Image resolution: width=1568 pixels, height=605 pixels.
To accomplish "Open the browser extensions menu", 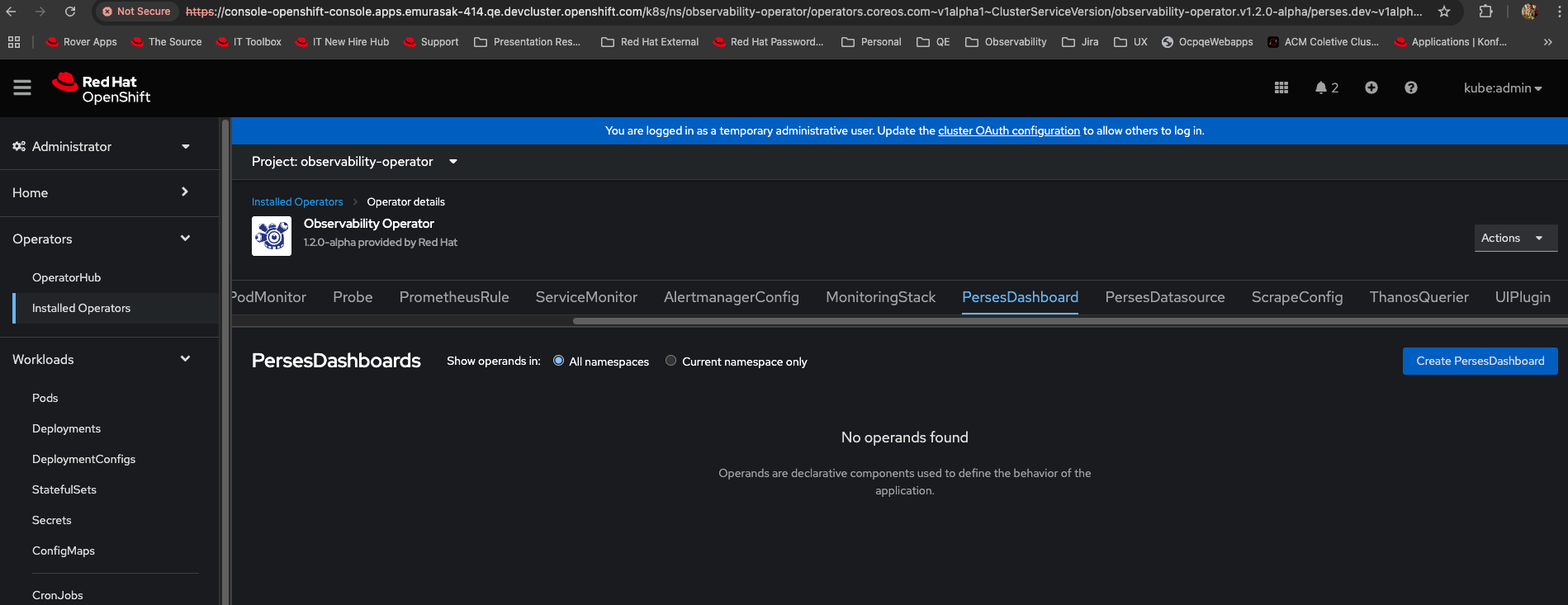I will point(1485,12).
